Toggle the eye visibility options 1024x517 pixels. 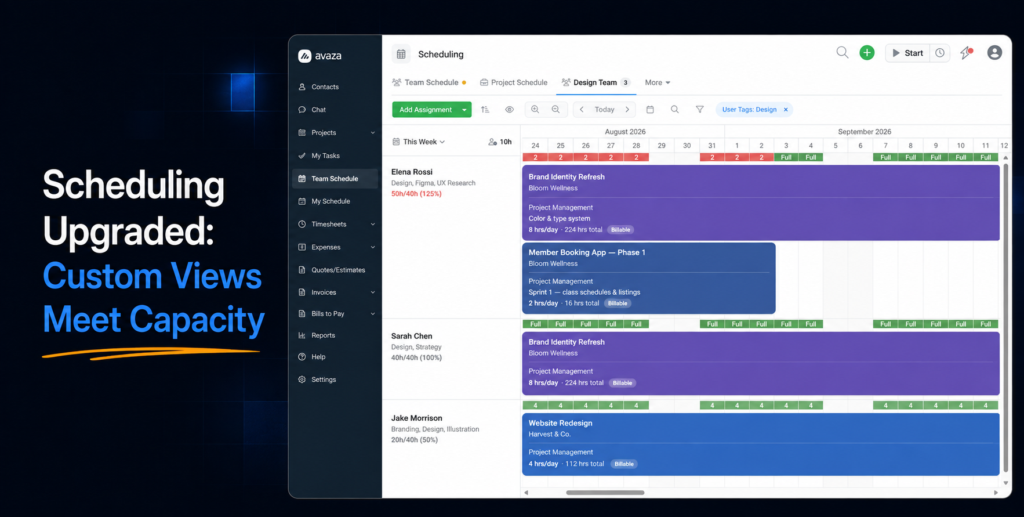pos(509,110)
